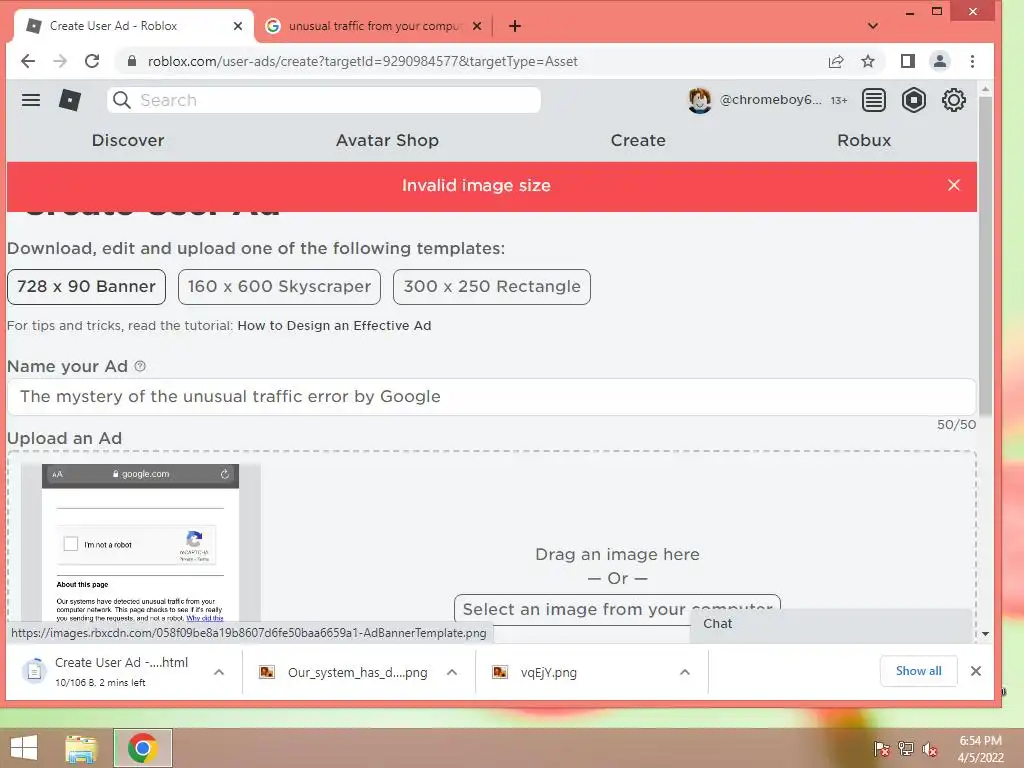
Task: Show the Name your Ad help tooltip icon
Action: pos(140,366)
